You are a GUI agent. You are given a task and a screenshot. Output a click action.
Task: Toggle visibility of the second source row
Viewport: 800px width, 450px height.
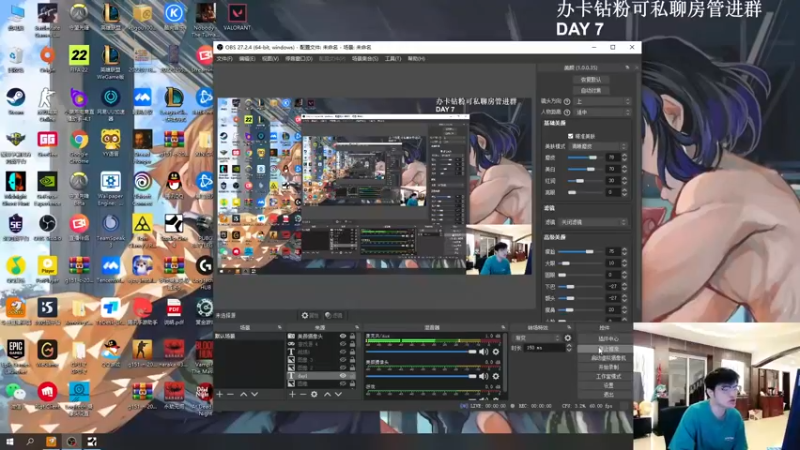click(x=343, y=344)
